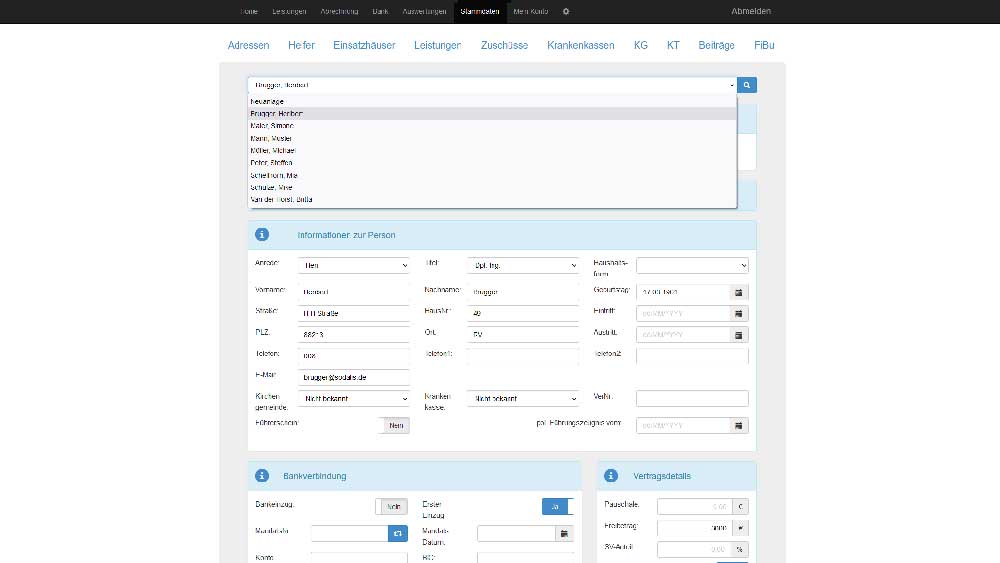Click info icon beside Bankverbindung
Viewport: 1000px width, 563px height.
[262, 476]
